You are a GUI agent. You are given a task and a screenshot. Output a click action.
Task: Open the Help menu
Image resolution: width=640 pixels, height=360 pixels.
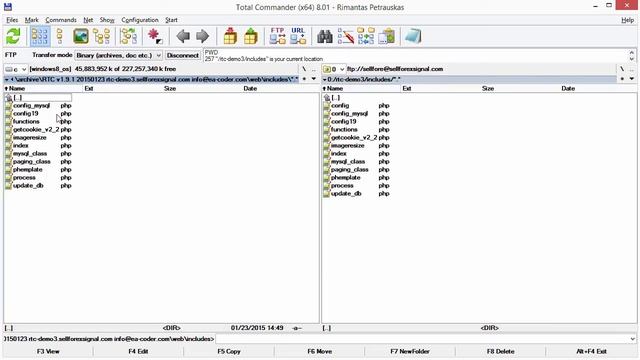click(x=627, y=20)
